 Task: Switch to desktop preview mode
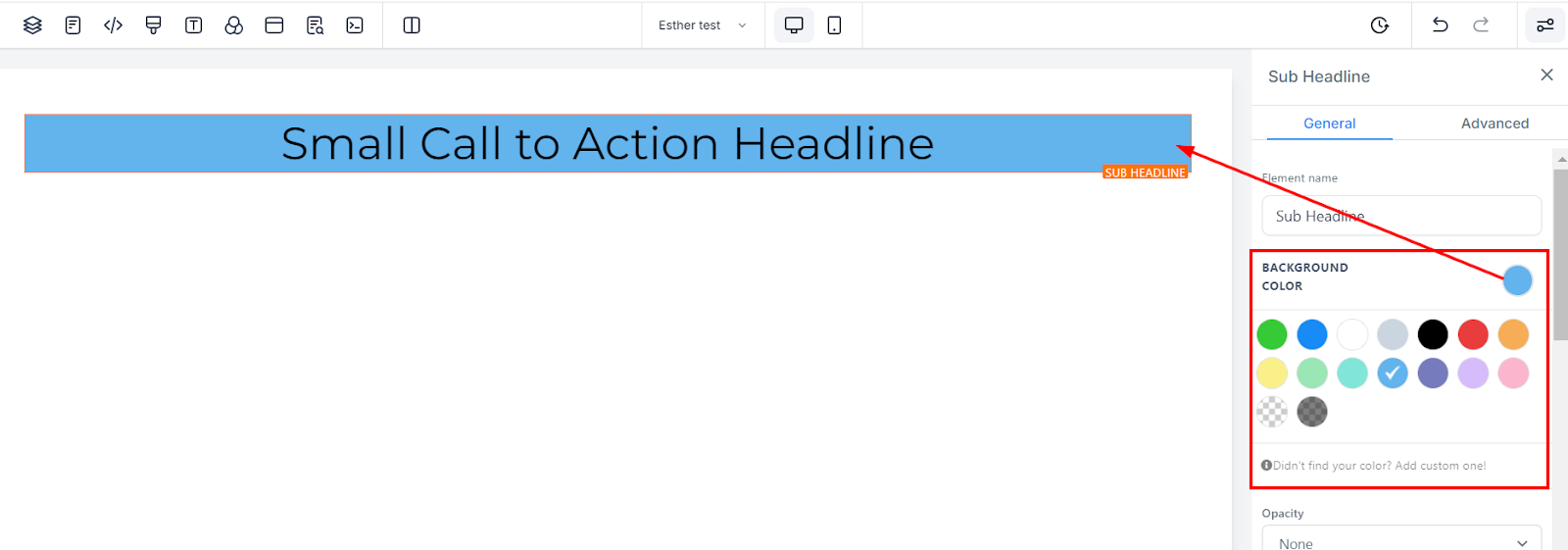(x=794, y=25)
